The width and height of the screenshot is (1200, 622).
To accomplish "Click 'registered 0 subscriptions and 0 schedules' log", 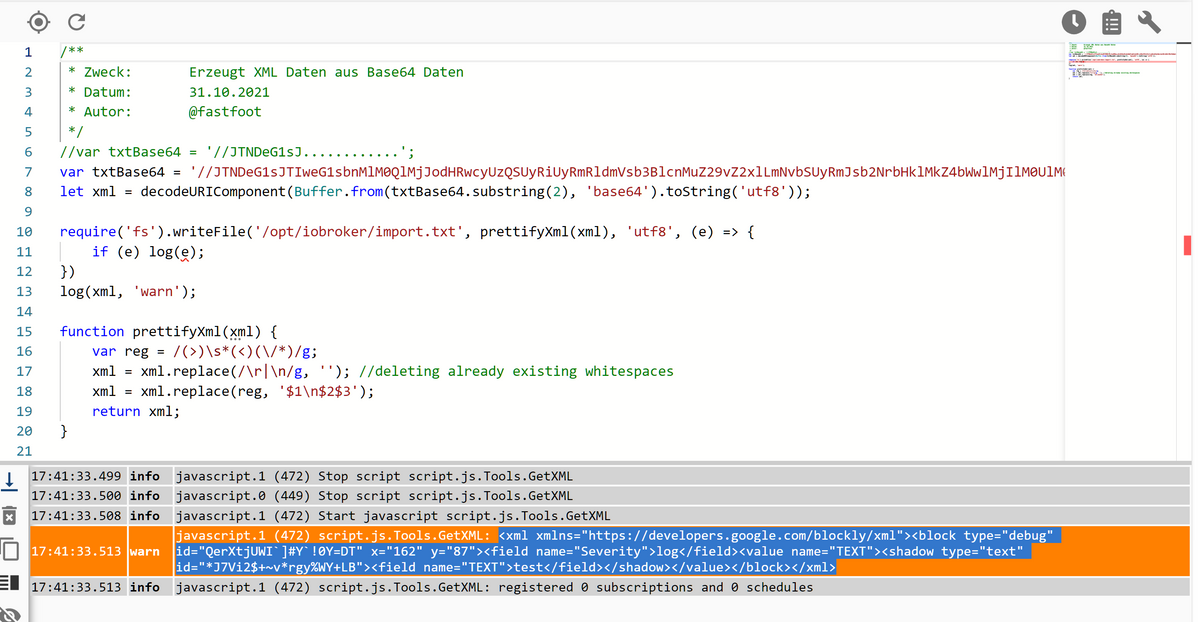I will click(655, 587).
